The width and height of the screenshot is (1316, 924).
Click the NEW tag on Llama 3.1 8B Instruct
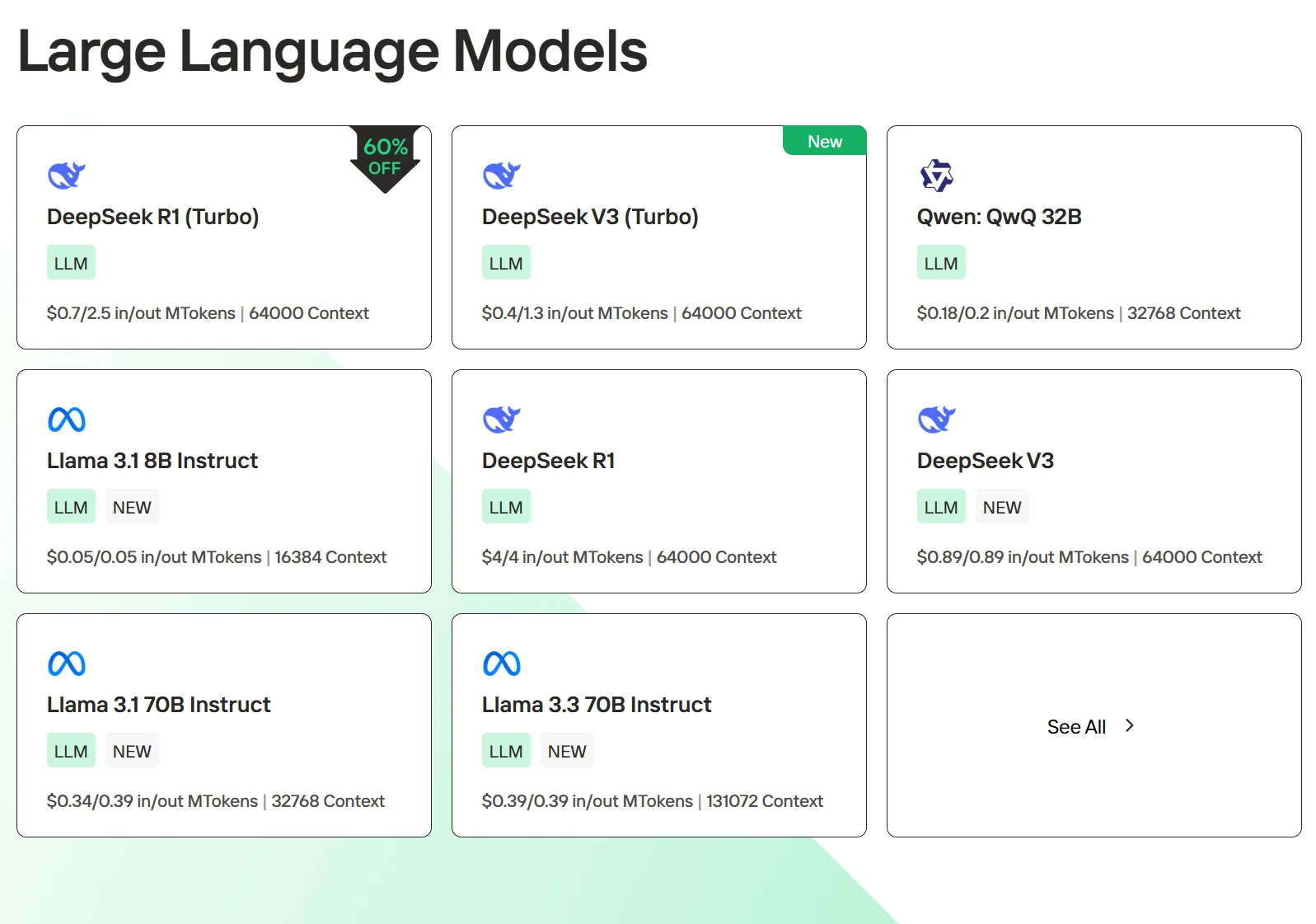pyautogui.click(x=132, y=507)
